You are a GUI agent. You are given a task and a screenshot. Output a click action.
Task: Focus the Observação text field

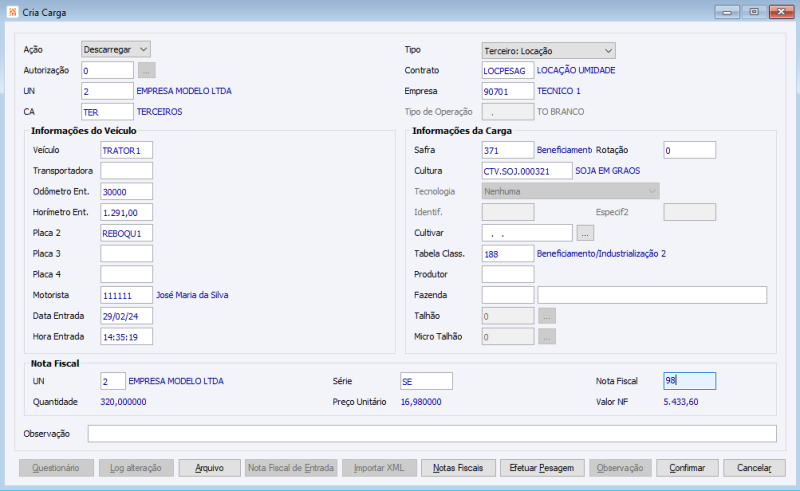432,434
